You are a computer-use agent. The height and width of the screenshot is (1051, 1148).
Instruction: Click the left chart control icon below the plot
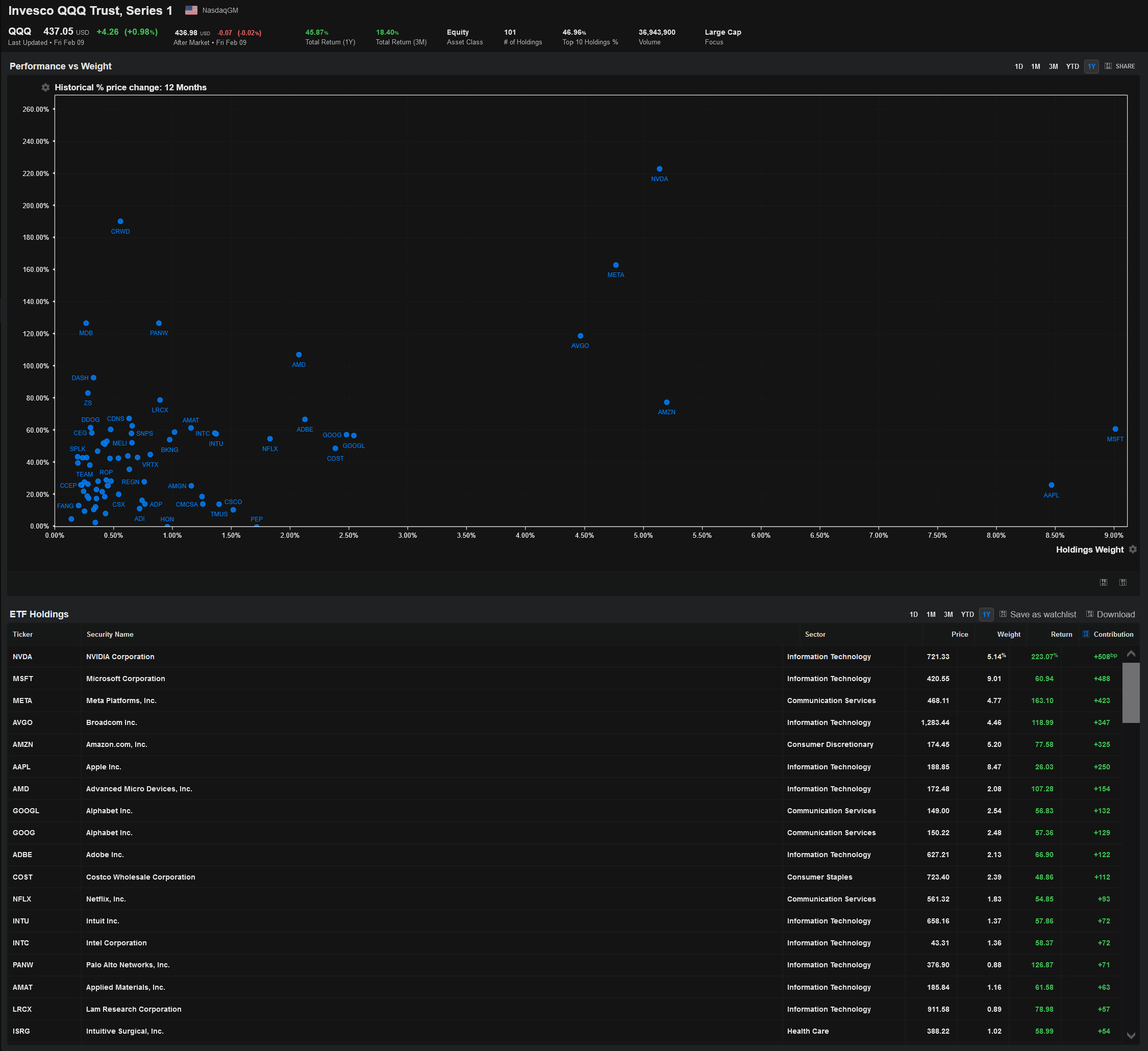coord(1103,582)
